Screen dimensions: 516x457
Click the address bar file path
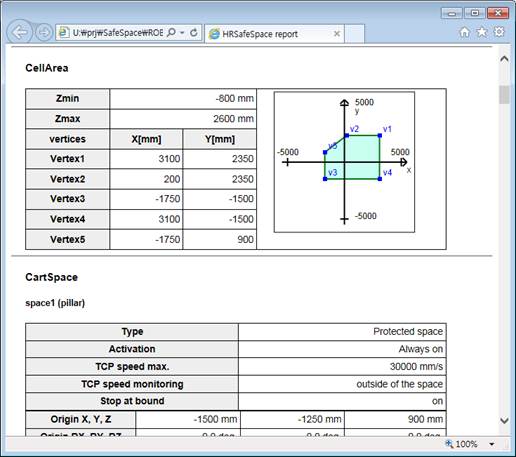click(118, 33)
